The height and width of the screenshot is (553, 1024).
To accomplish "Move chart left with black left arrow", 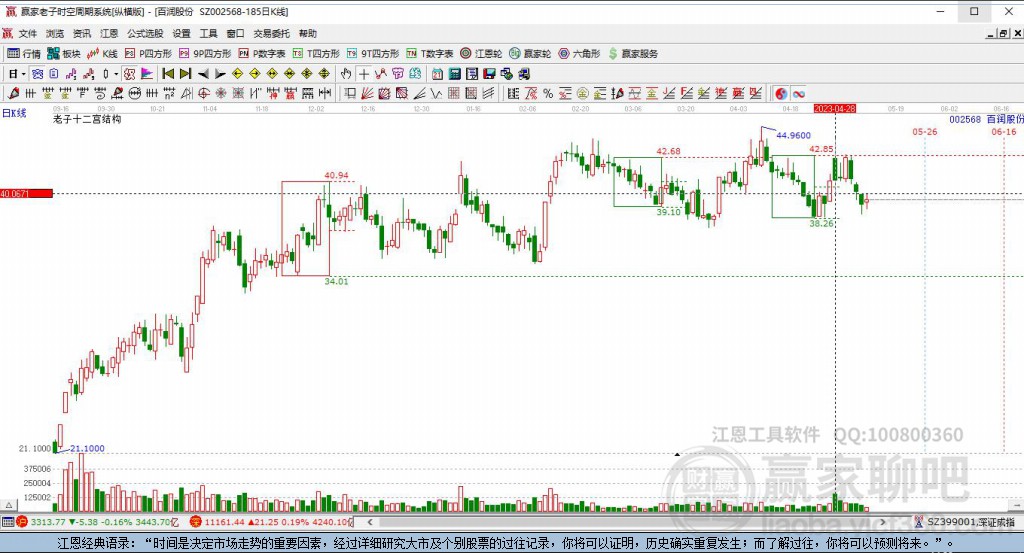I will (x=203, y=74).
